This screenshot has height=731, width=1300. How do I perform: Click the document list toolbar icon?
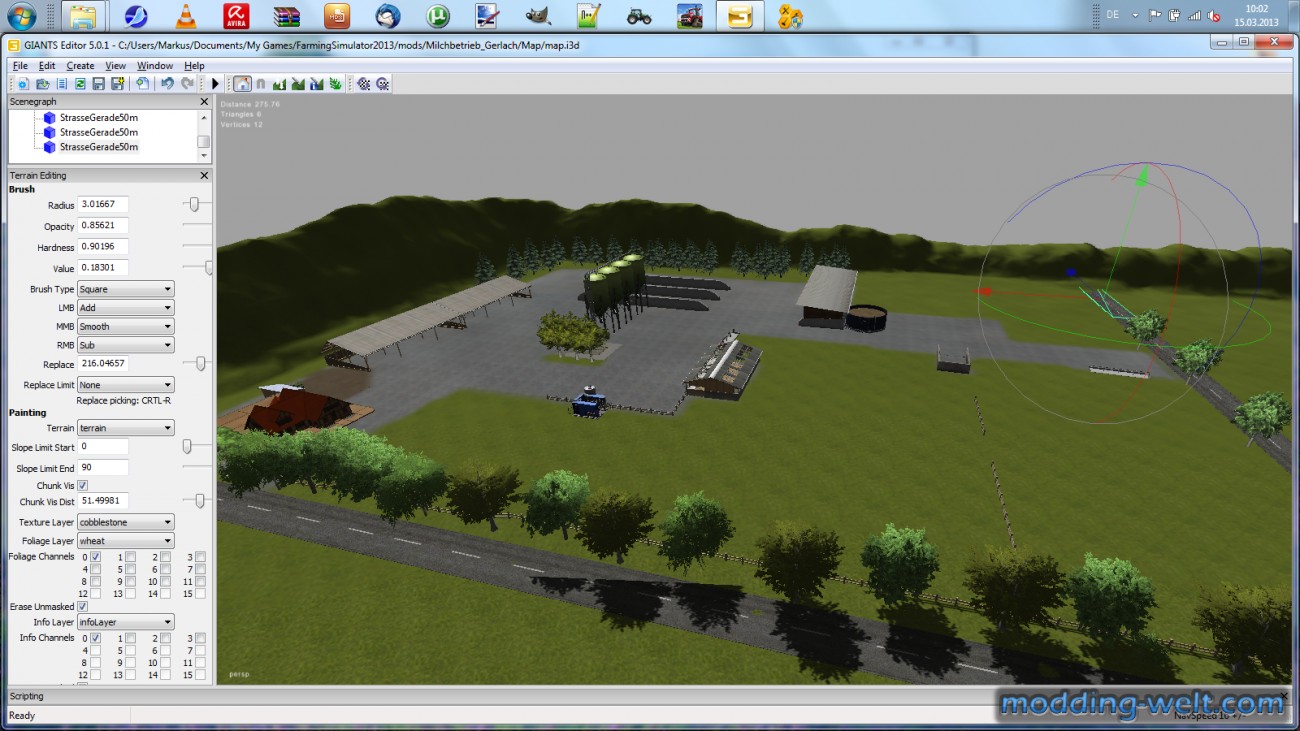[x=62, y=84]
